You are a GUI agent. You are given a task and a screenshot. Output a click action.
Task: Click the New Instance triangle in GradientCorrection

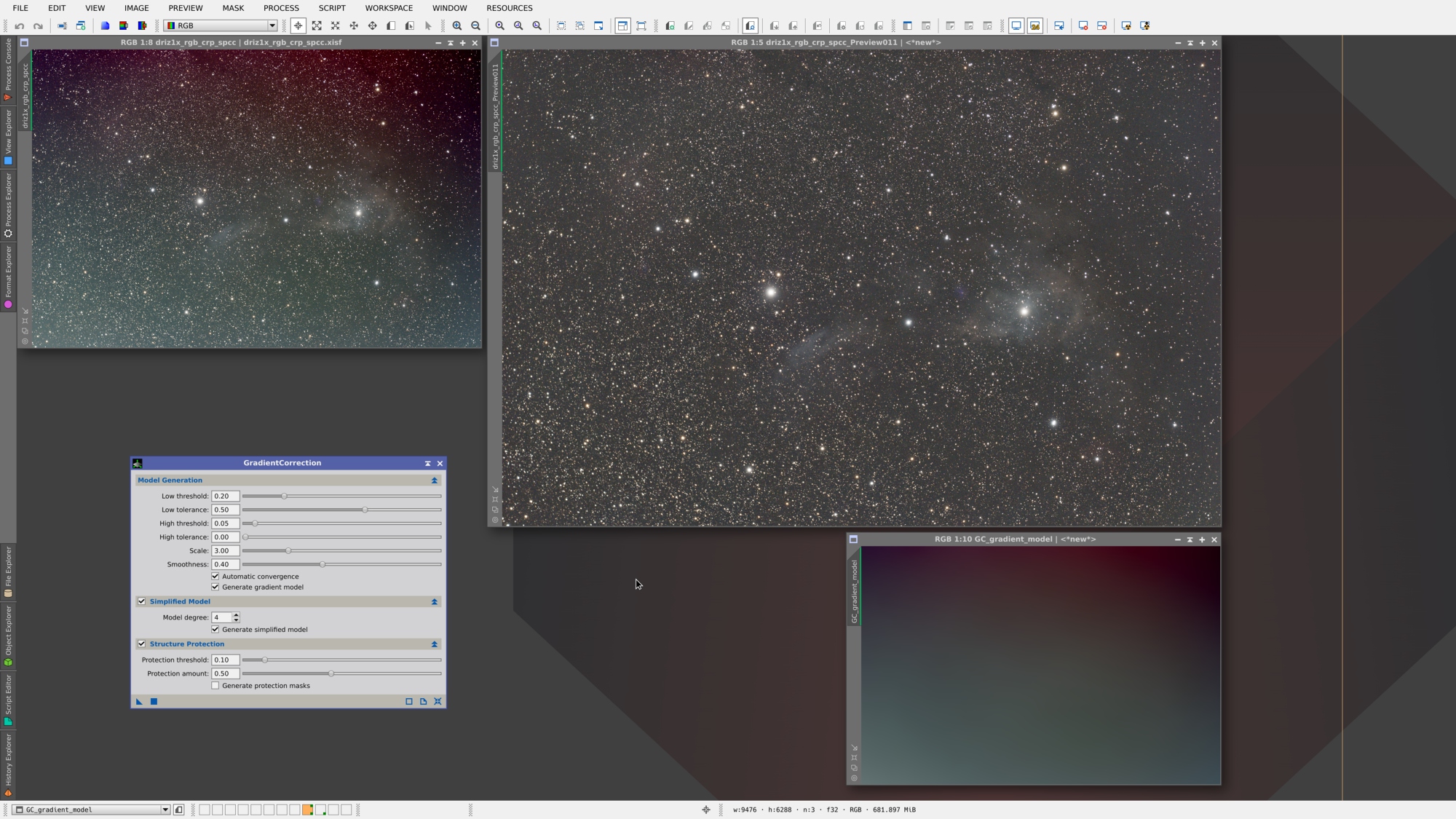[139, 701]
